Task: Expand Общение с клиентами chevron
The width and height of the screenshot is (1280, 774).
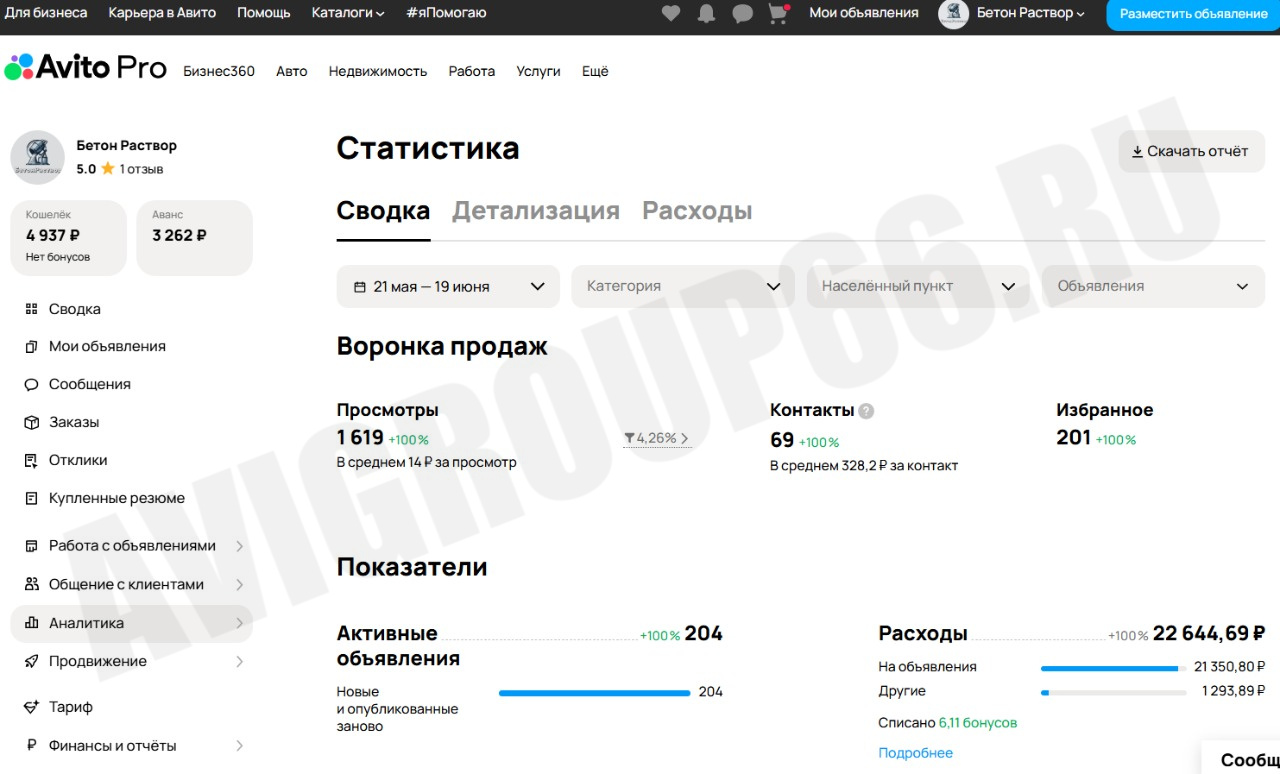Action: pyautogui.click(x=240, y=584)
